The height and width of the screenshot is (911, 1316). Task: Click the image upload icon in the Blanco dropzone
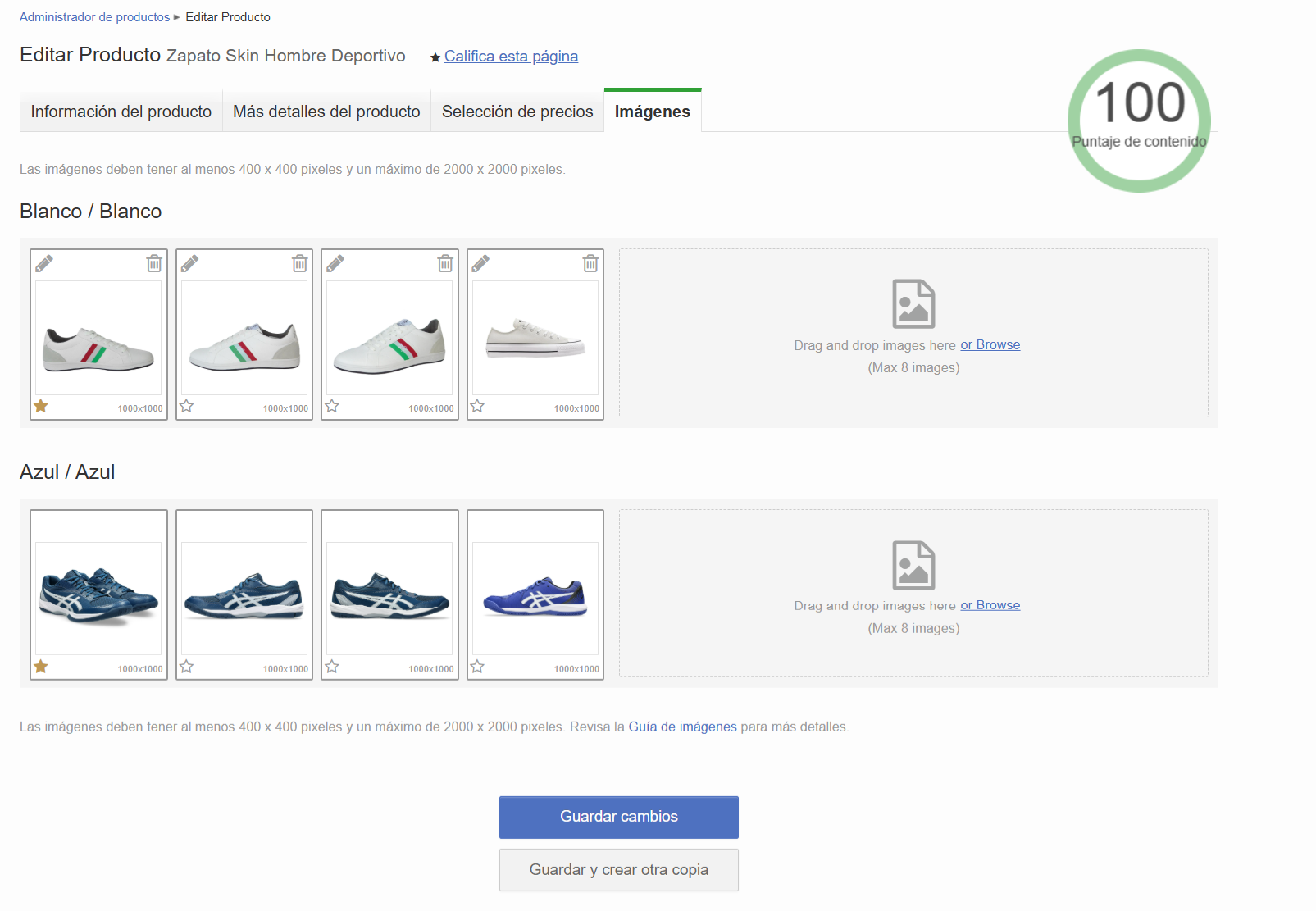[913, 303]
